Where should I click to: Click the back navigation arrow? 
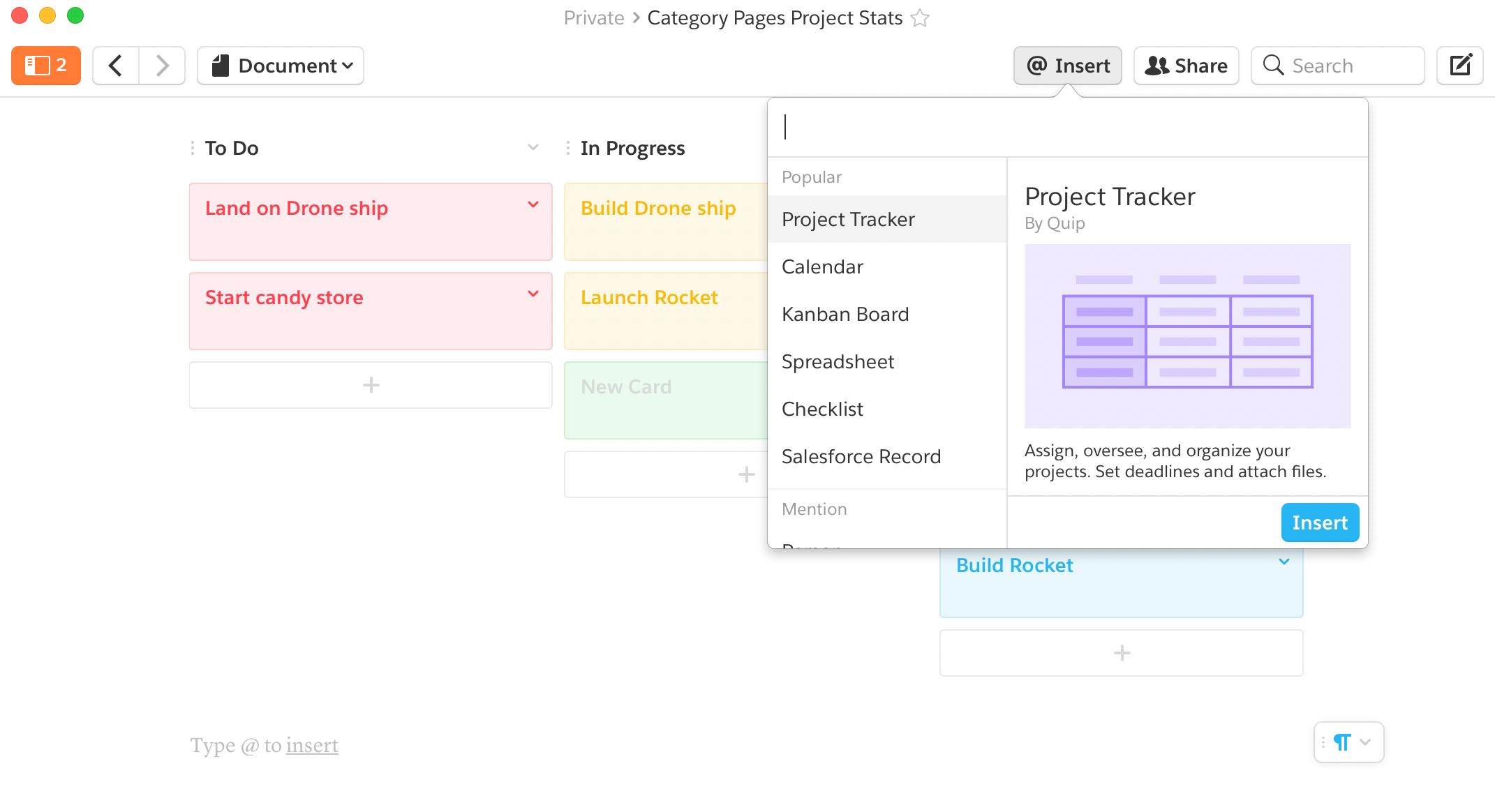coord(115,65)
